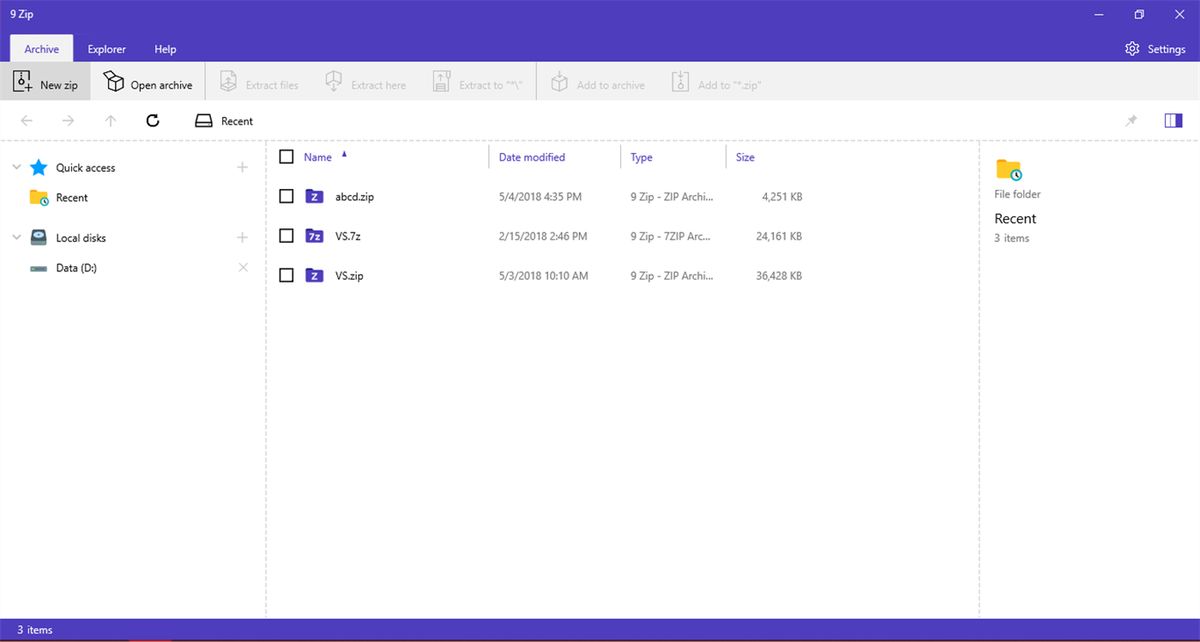Click the New zip icon
The width and height of the screenshot is (1200, 642).
click(x=23, y=82)
